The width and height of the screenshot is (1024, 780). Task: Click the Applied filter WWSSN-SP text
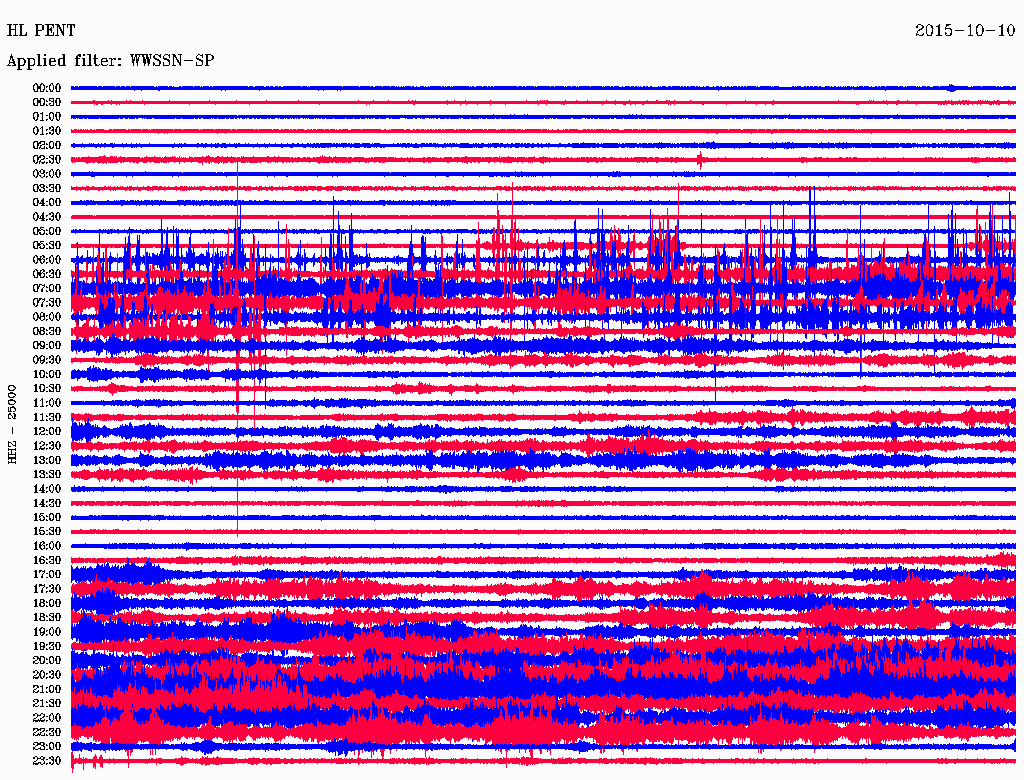point(110,61)
